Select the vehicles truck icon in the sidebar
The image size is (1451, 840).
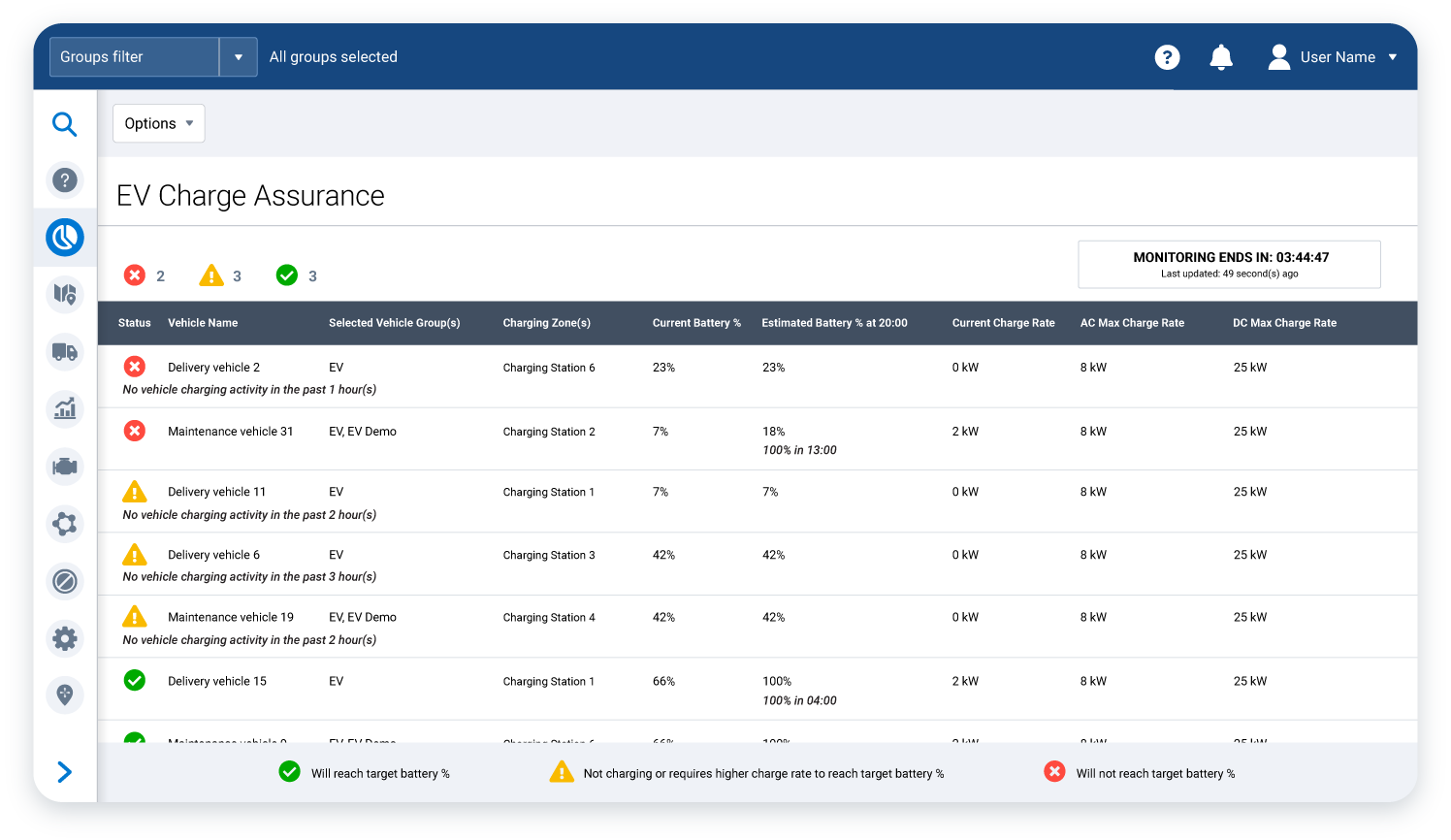point(64,351)
